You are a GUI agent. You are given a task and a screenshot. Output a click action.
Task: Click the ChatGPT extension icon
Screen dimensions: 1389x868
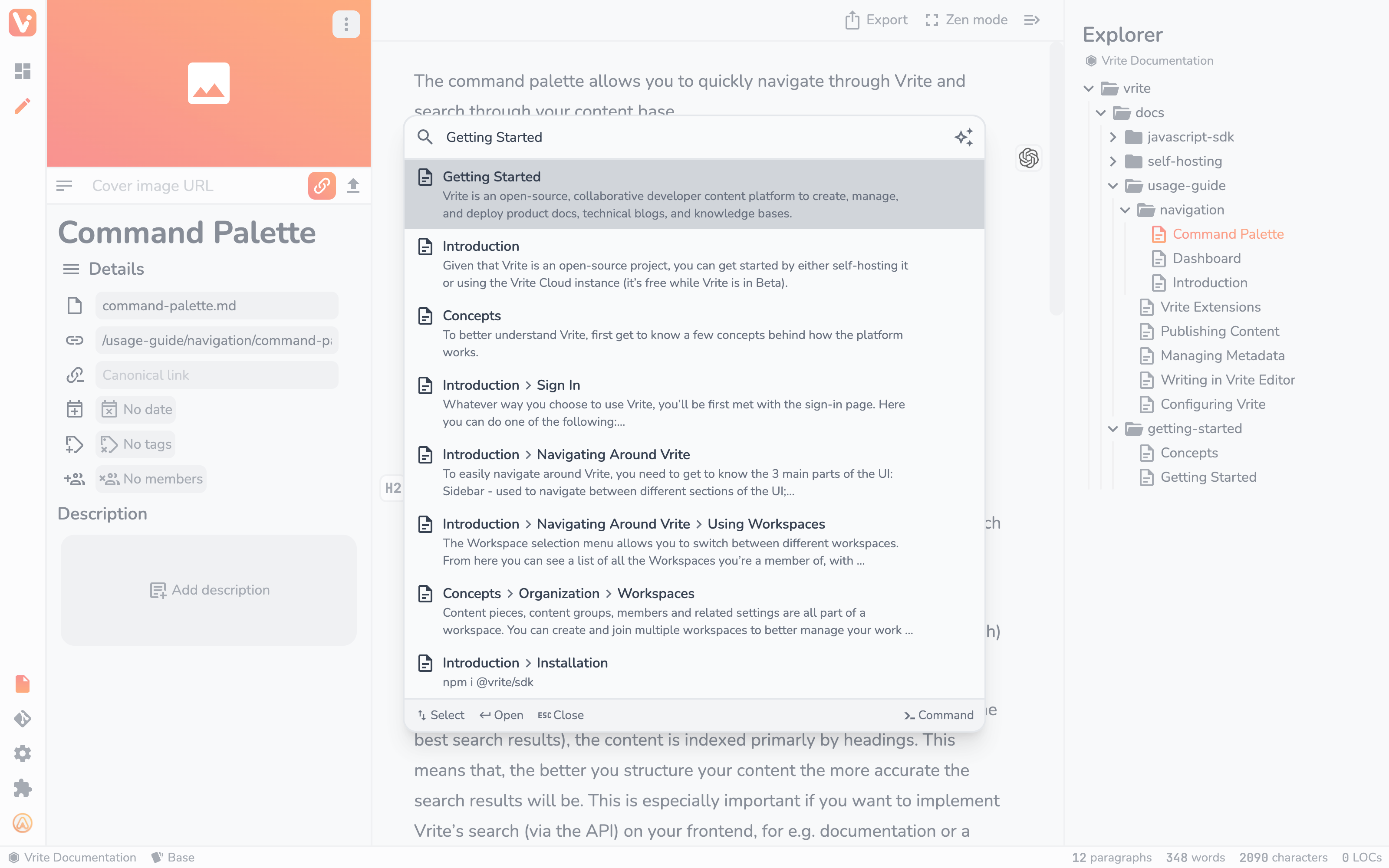(x=1028, y=158)
